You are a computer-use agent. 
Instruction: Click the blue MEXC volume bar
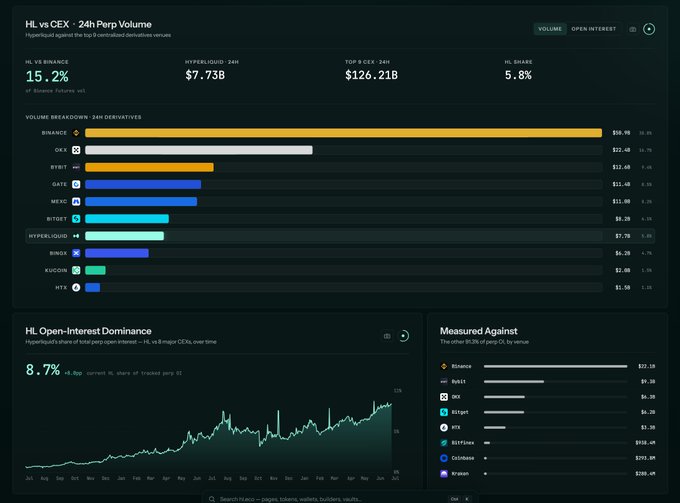(x=141, y=202)
